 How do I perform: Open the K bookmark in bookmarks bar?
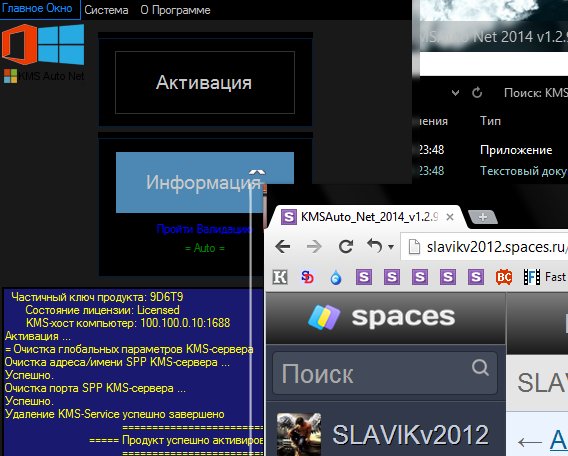pyautogui.click(x=280, y=277)
